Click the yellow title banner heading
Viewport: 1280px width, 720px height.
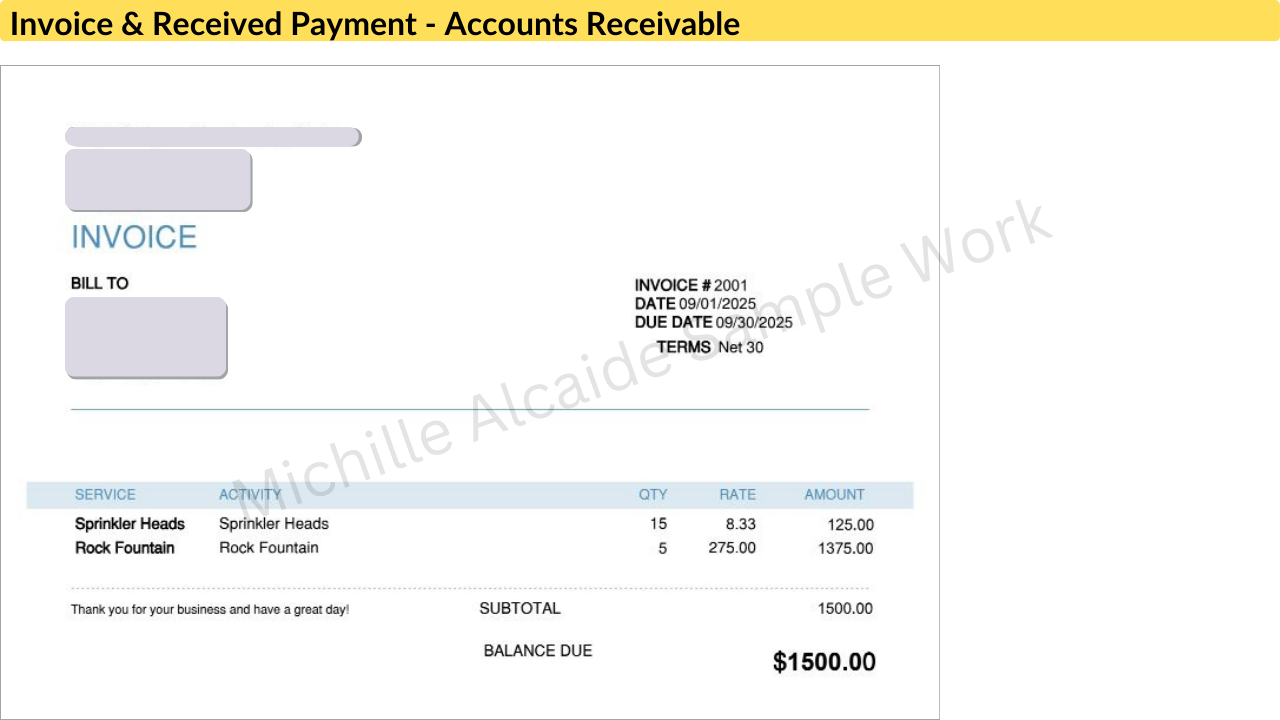click(375, 23)
